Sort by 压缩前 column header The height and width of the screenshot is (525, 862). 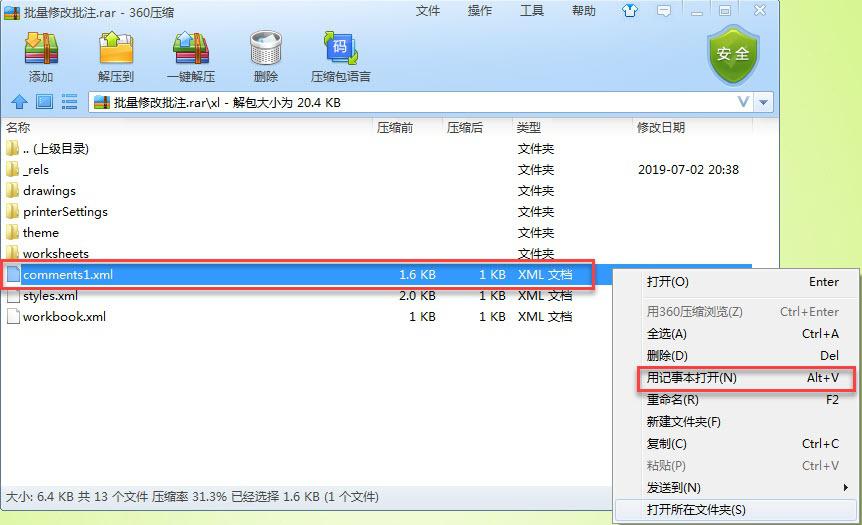point(395,128)
